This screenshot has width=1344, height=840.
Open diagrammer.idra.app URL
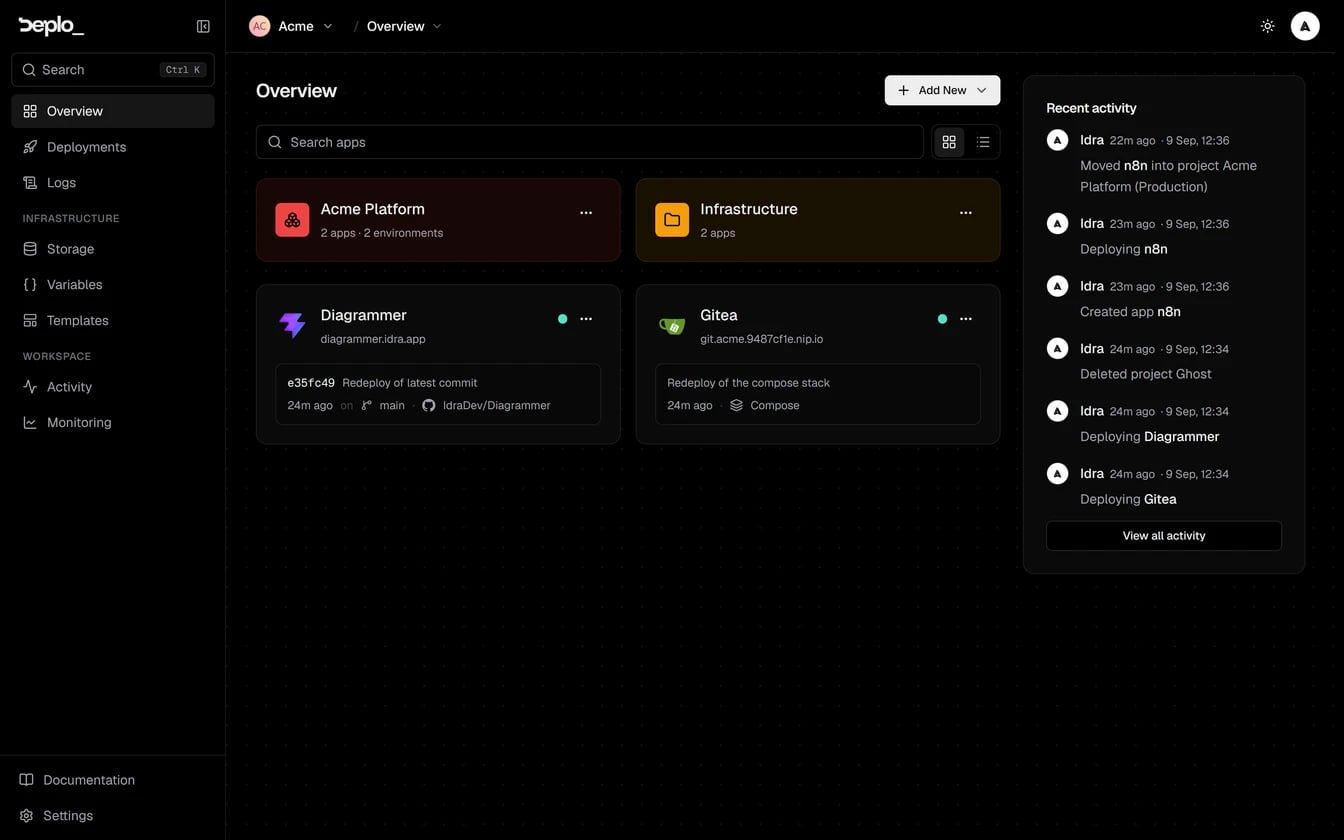coord(373,339)
